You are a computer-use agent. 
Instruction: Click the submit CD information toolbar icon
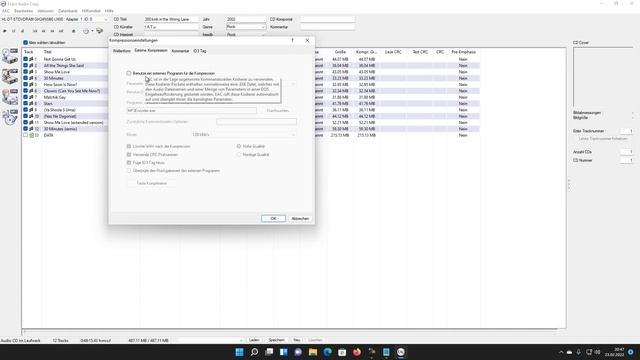pos(99,31)
